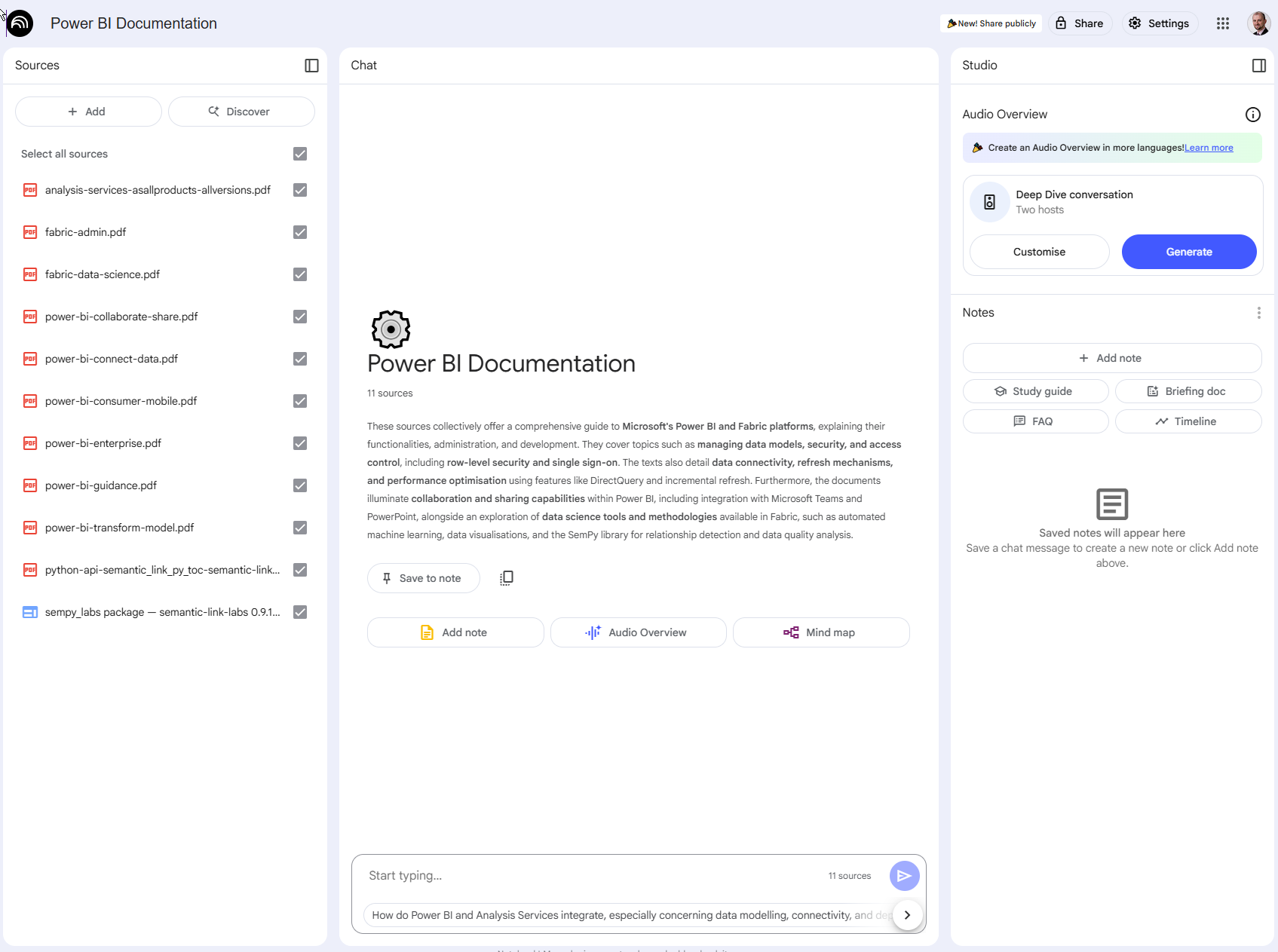
Task: Click web page icon of sempy_labs package
Action: (30, 612)
